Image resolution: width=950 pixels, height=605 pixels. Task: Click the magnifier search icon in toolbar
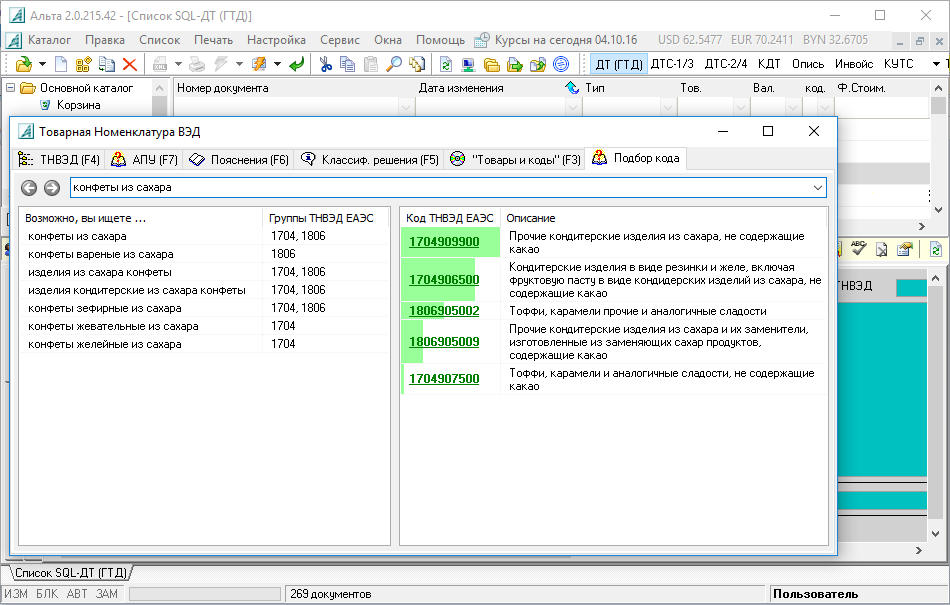click(x=394, y=64)
